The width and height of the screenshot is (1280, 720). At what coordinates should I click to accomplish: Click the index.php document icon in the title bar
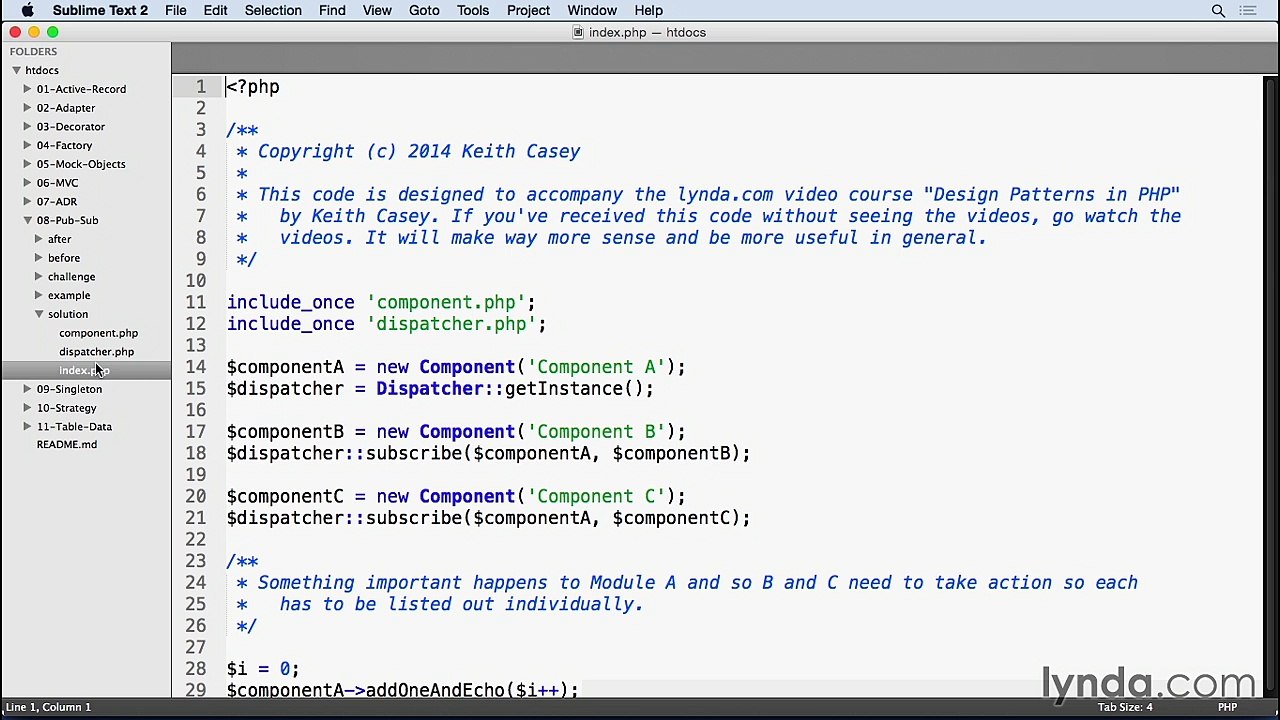point(578,33)
